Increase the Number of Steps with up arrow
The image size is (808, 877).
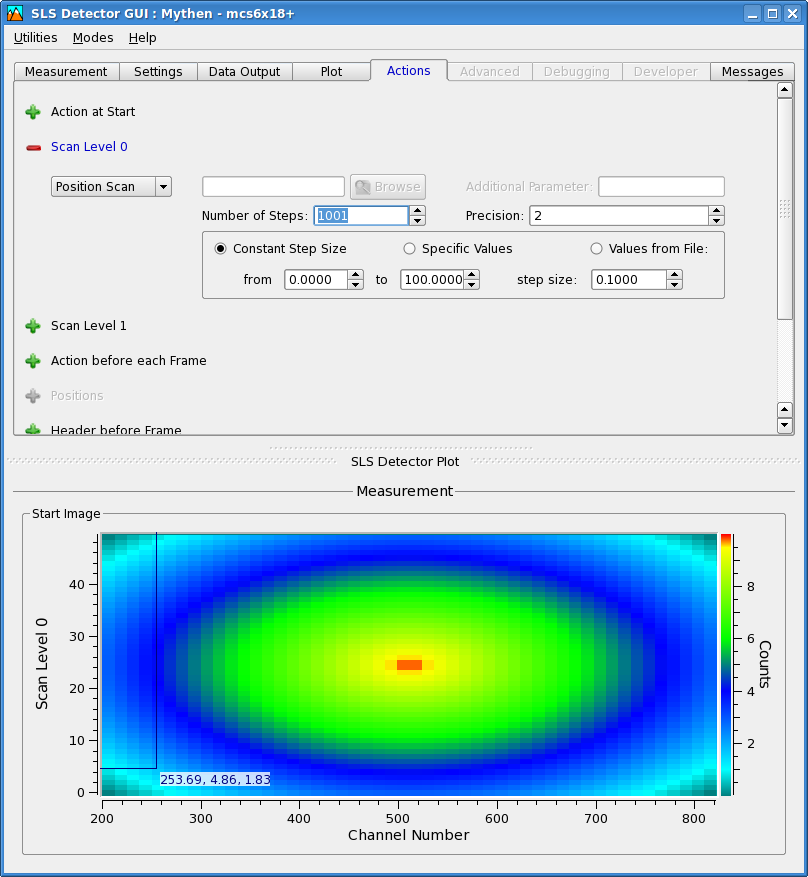[x=417, y=211]
